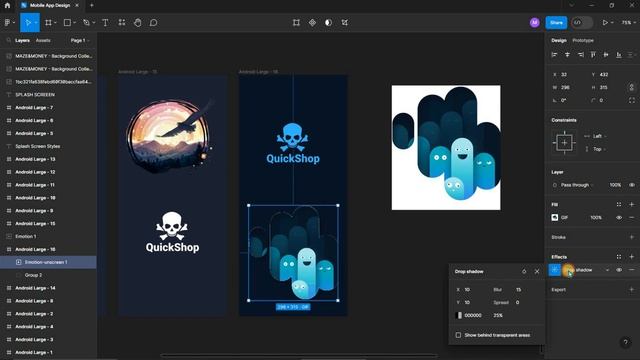Click the Effect settings icon beside Drop shadow

(555, 270)
